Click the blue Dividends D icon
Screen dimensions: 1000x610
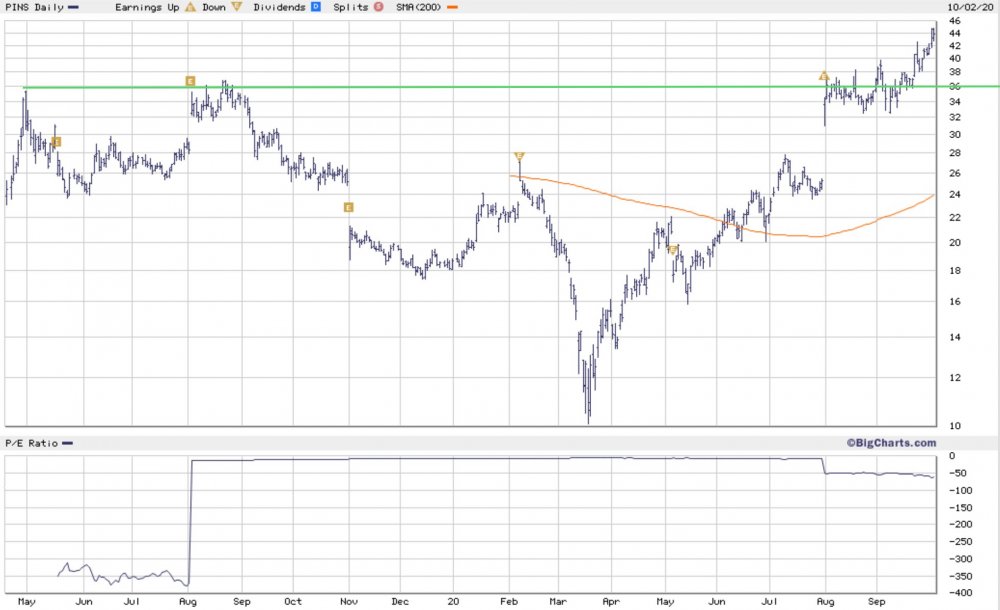[x=316, y=7]
